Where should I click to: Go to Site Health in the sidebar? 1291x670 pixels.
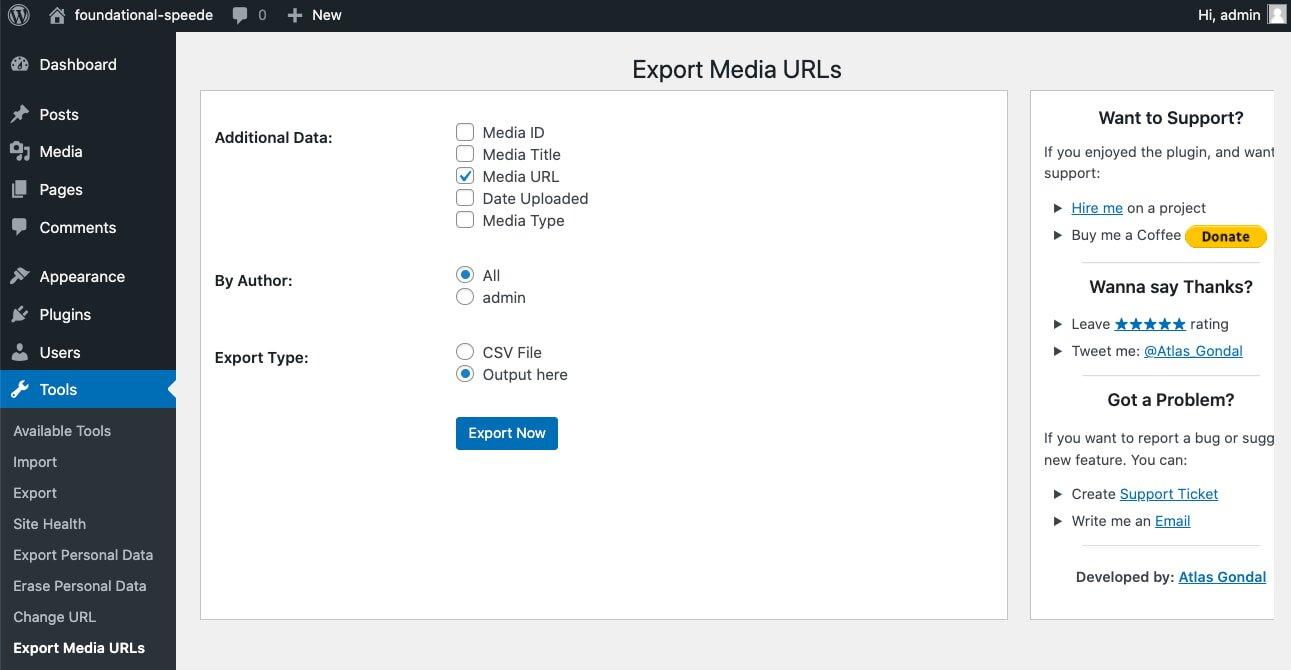pyautogui.click(x=48, y=523)
